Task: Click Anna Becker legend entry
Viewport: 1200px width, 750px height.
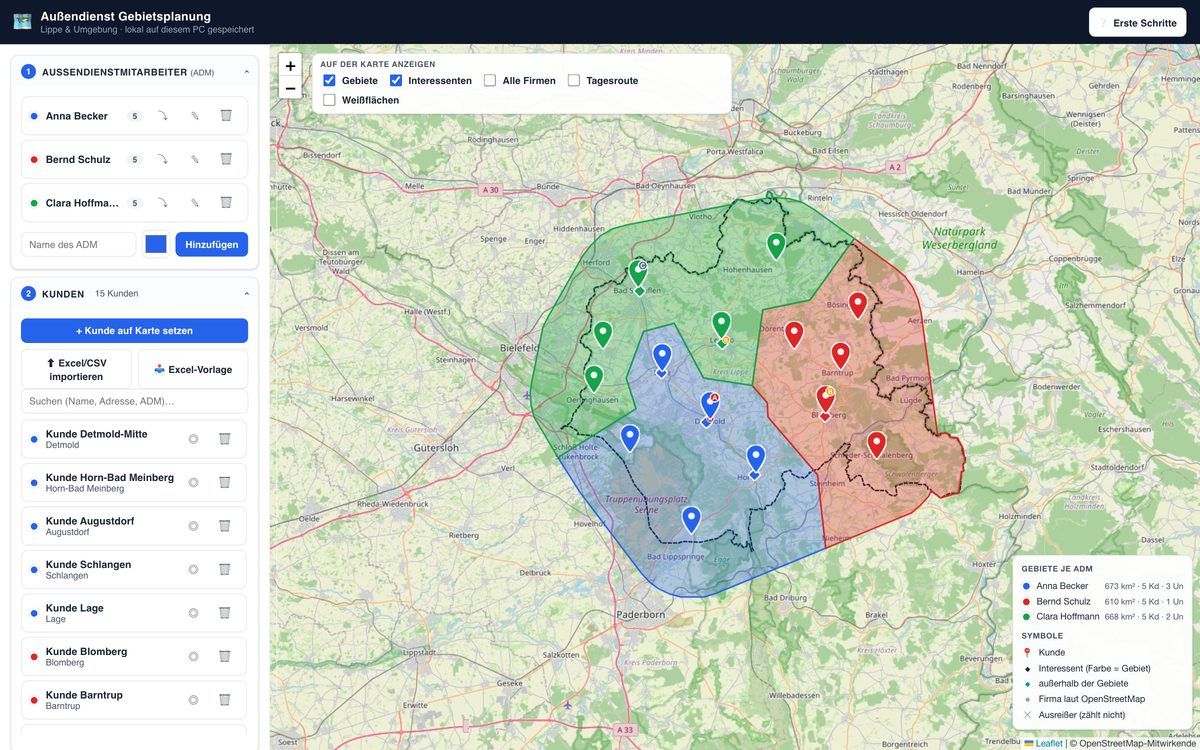Action: tap(1102, 586)
